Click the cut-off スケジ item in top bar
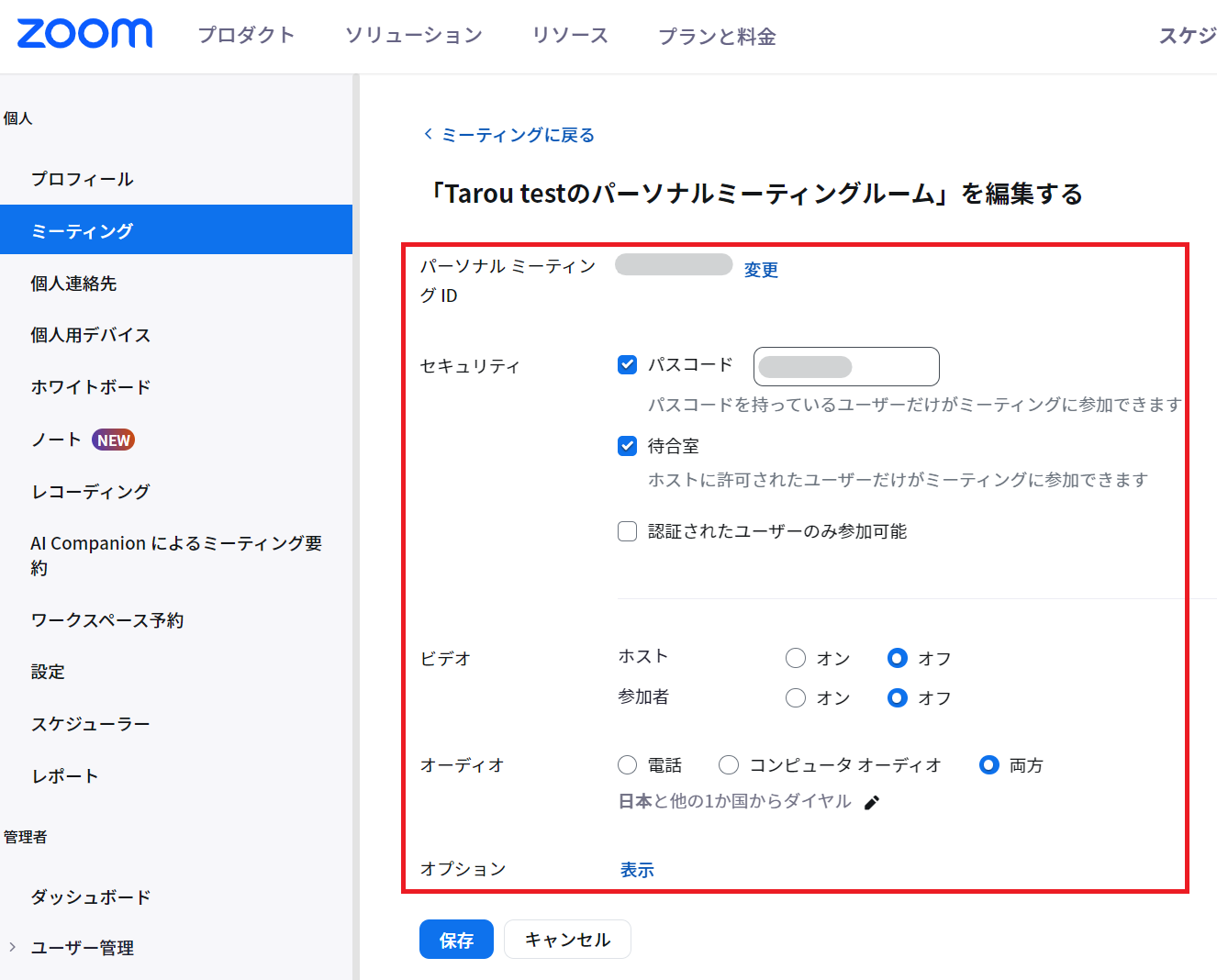Viewport: 1217px width, 980px height. (x=1187, y=36)
